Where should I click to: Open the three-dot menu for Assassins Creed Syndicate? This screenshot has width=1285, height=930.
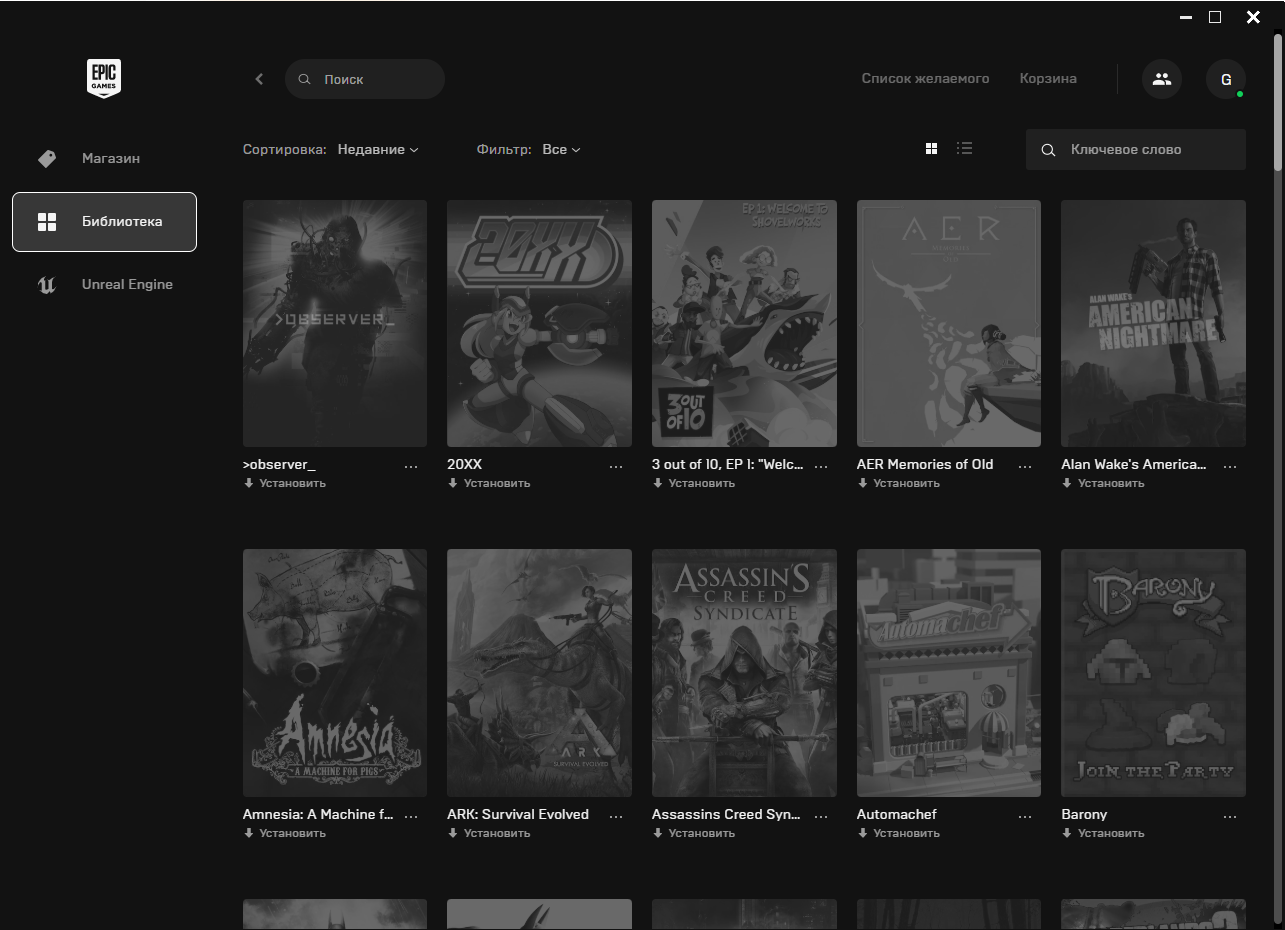pyautogui.click(x=821, y=816)
